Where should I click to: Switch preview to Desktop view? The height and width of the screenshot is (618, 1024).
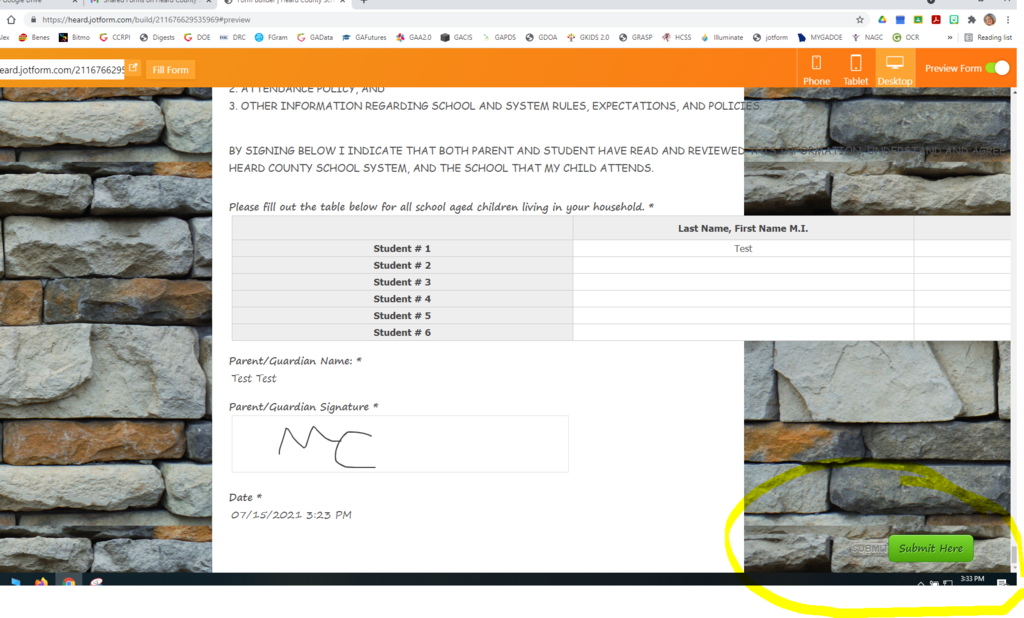click(x=895, y=69)
